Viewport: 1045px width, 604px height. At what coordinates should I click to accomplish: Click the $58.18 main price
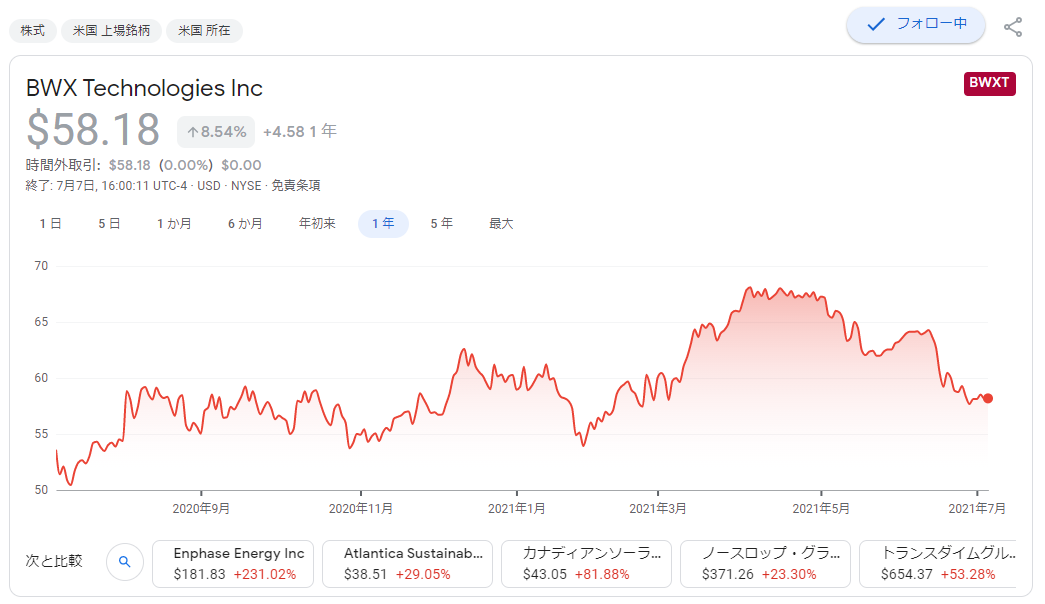pyautogui.click(x=93, y=129)
